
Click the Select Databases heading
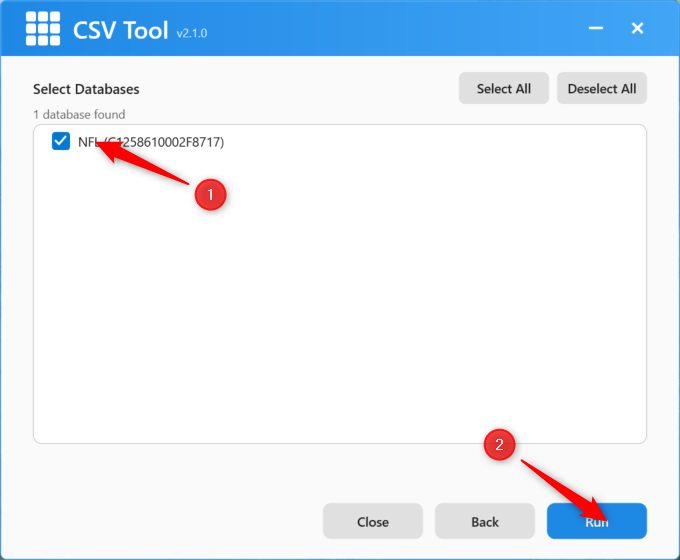pos(86,89)
